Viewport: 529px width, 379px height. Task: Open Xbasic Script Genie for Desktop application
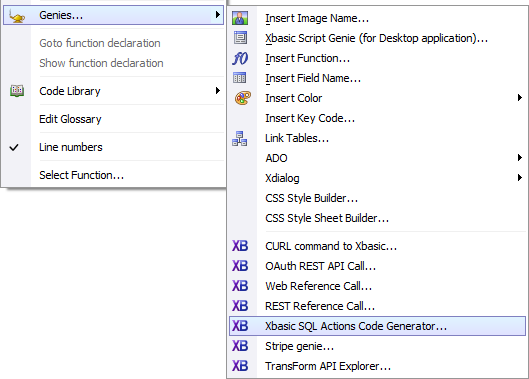[x=377, y=38]
